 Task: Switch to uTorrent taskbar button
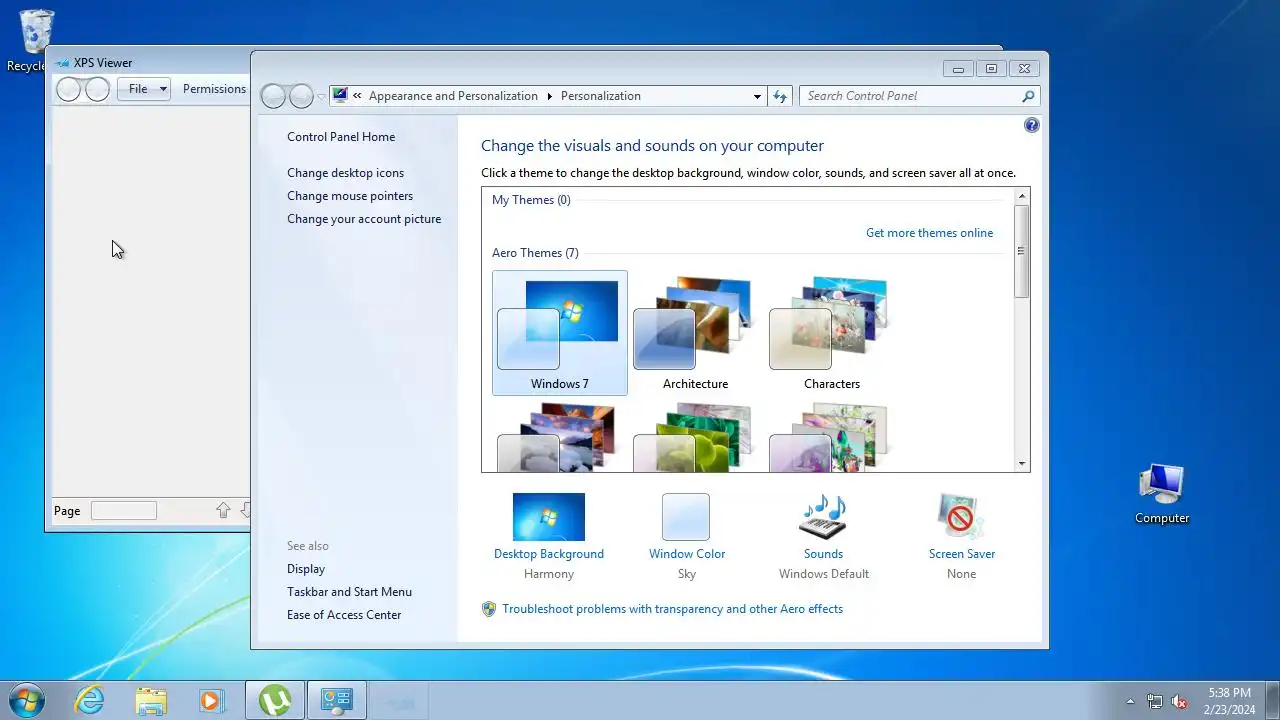tap(275, 701)
